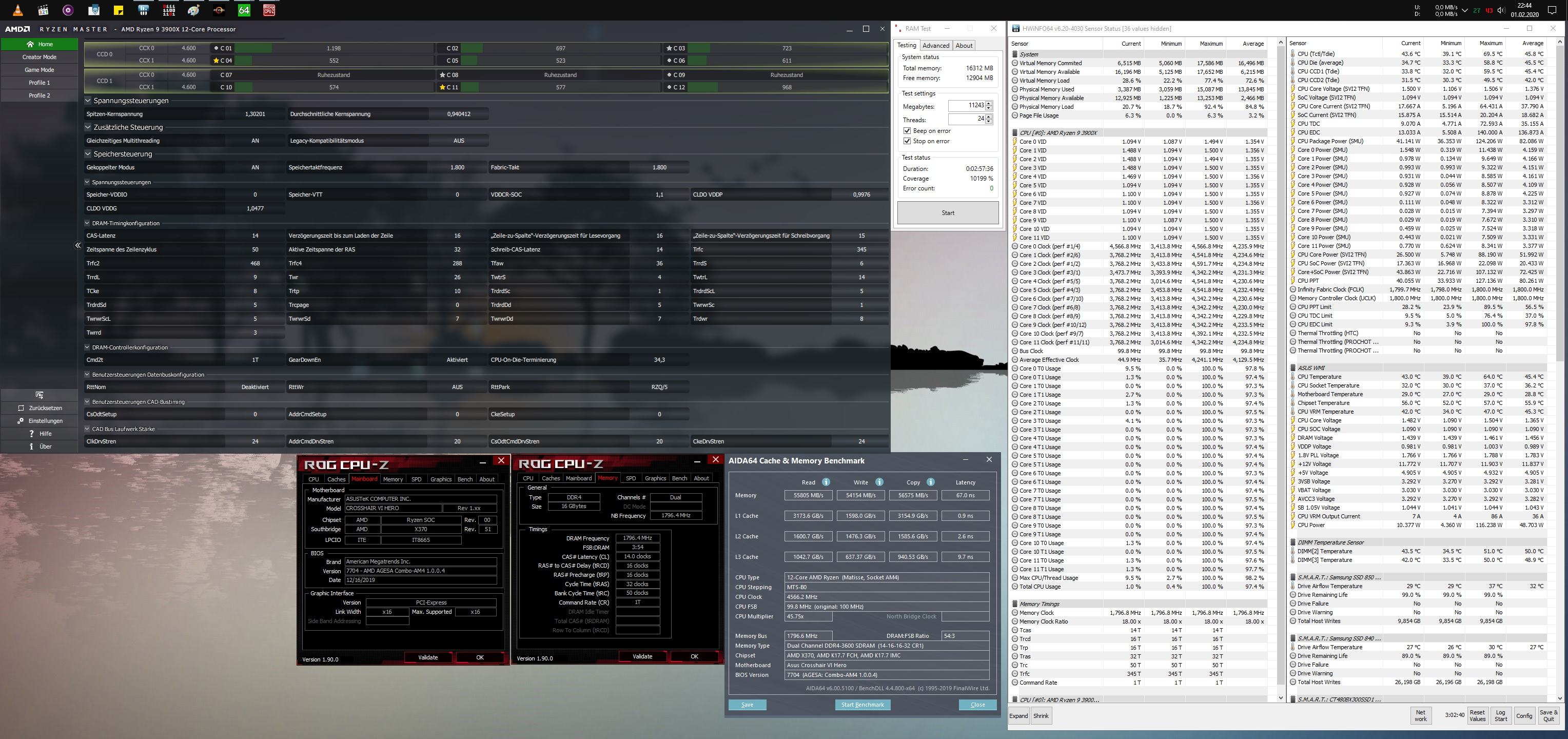
Task: Open Ryzen Master from the taskbar
Action: pos(219,10)
